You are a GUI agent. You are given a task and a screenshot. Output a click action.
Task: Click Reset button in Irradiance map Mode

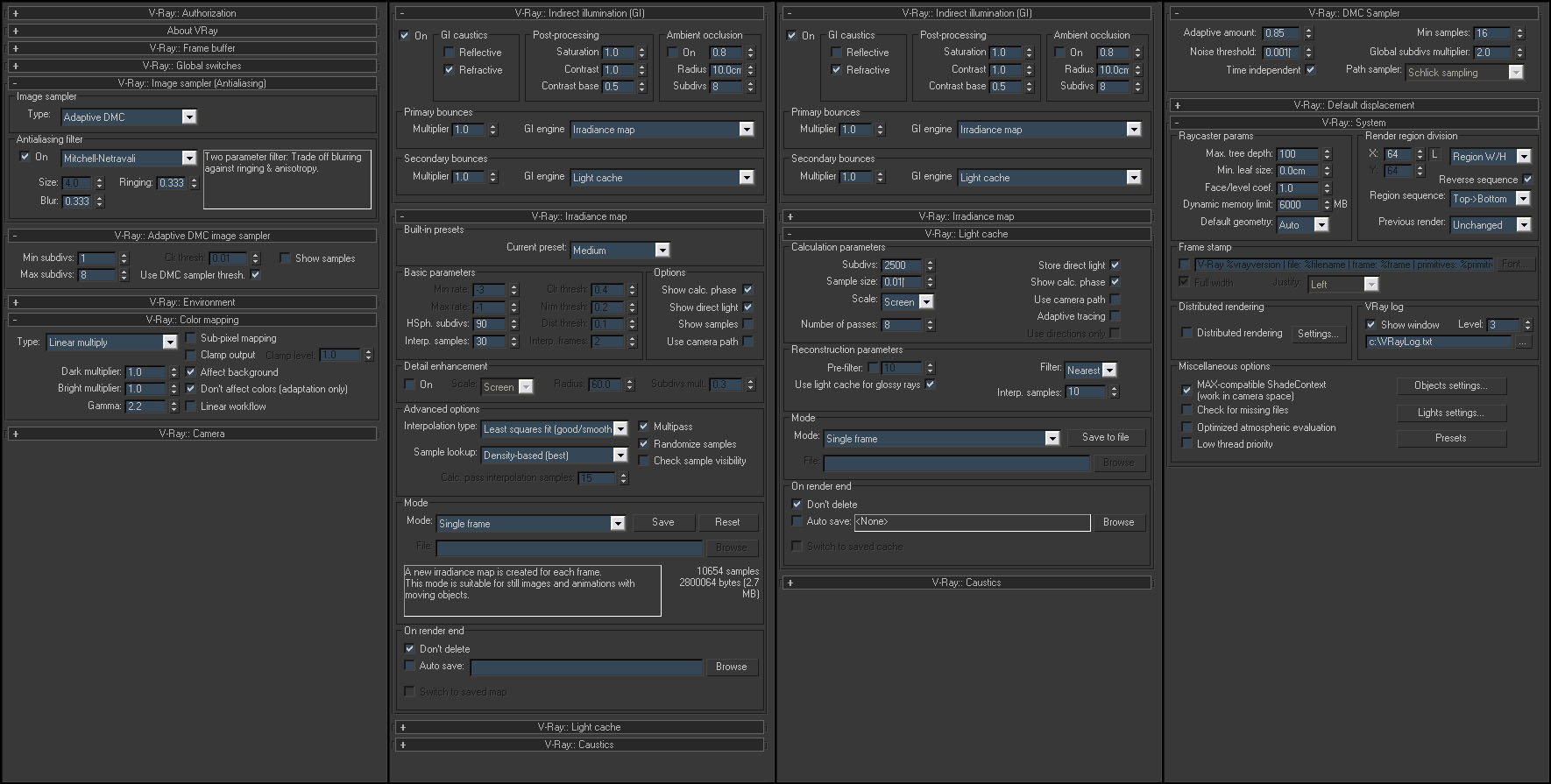727,522
